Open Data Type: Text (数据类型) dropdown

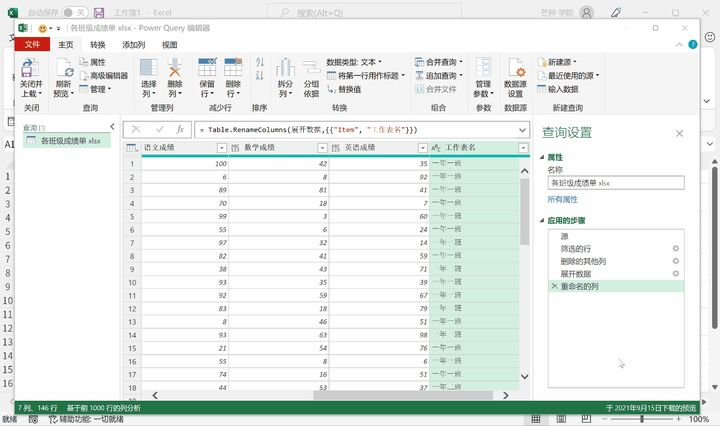[354, 62]
